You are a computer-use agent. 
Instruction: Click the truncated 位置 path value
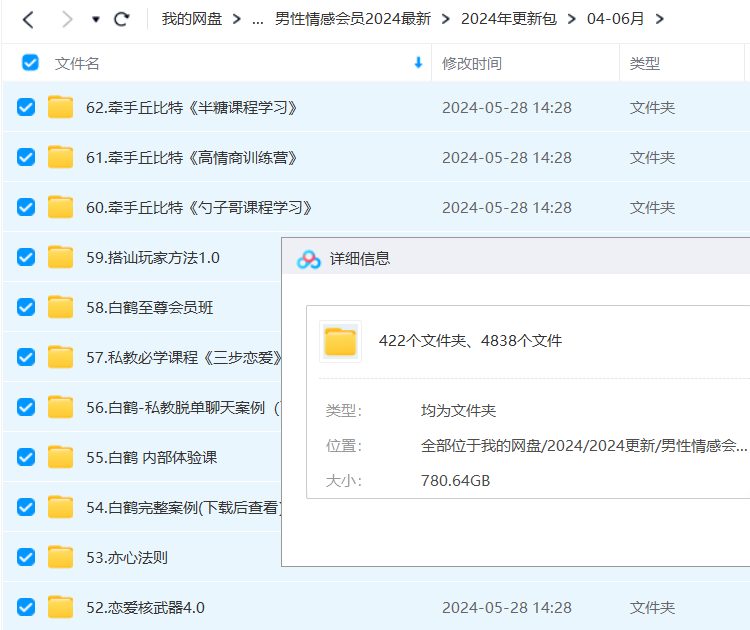click(x=584, y=446)
